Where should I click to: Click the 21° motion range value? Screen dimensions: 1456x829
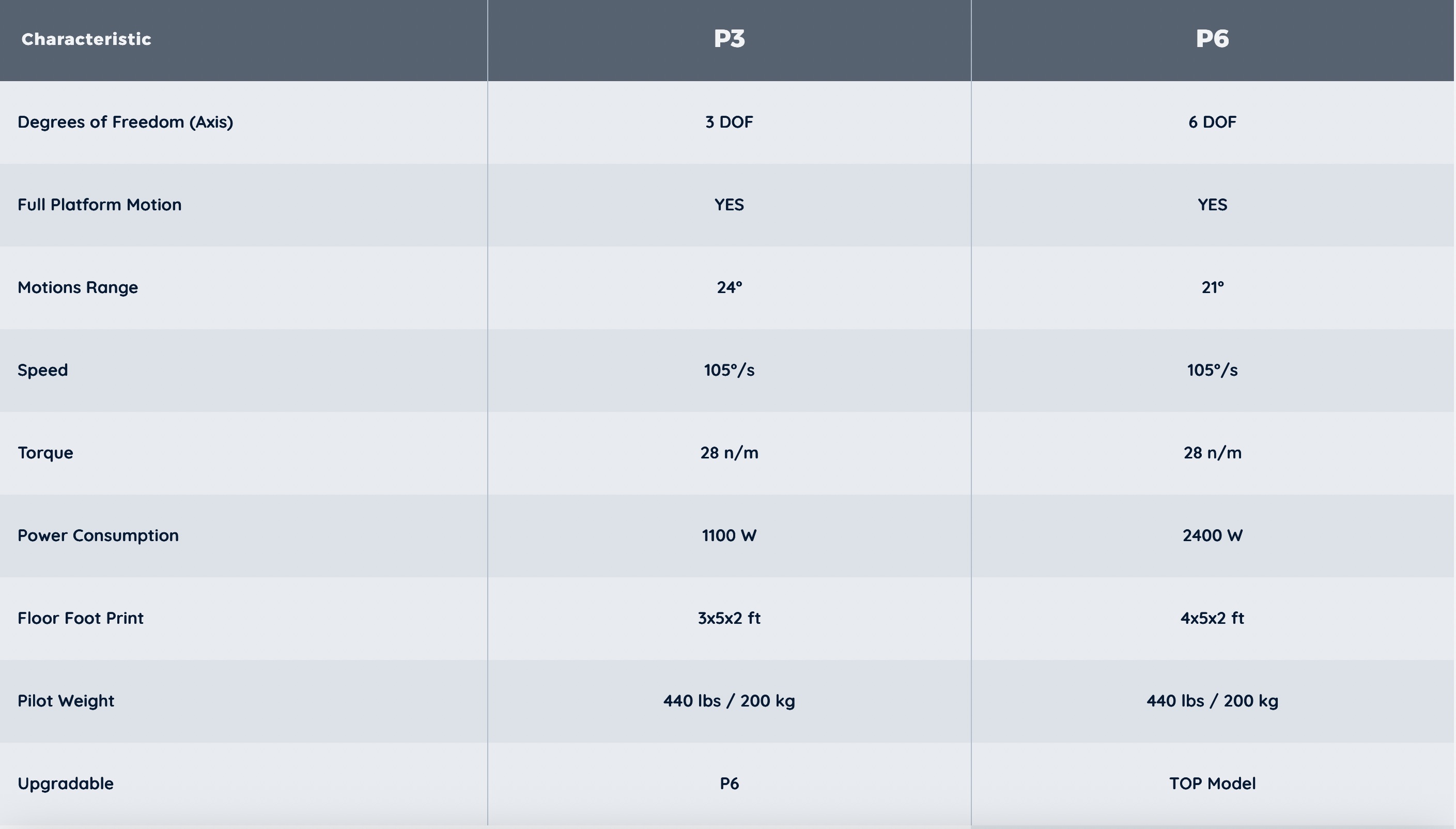(x=1212, y=287)
